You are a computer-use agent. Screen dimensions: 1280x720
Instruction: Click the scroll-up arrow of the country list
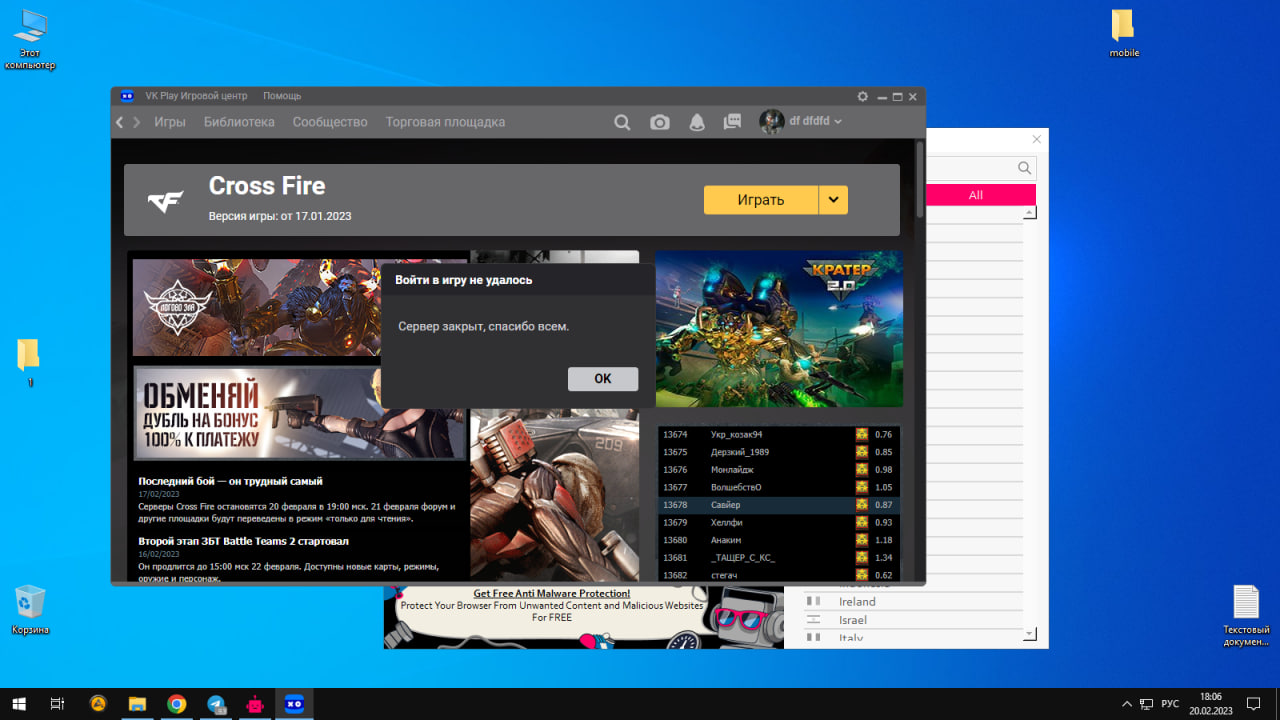pyautogui.click(x=1030, y=212)
